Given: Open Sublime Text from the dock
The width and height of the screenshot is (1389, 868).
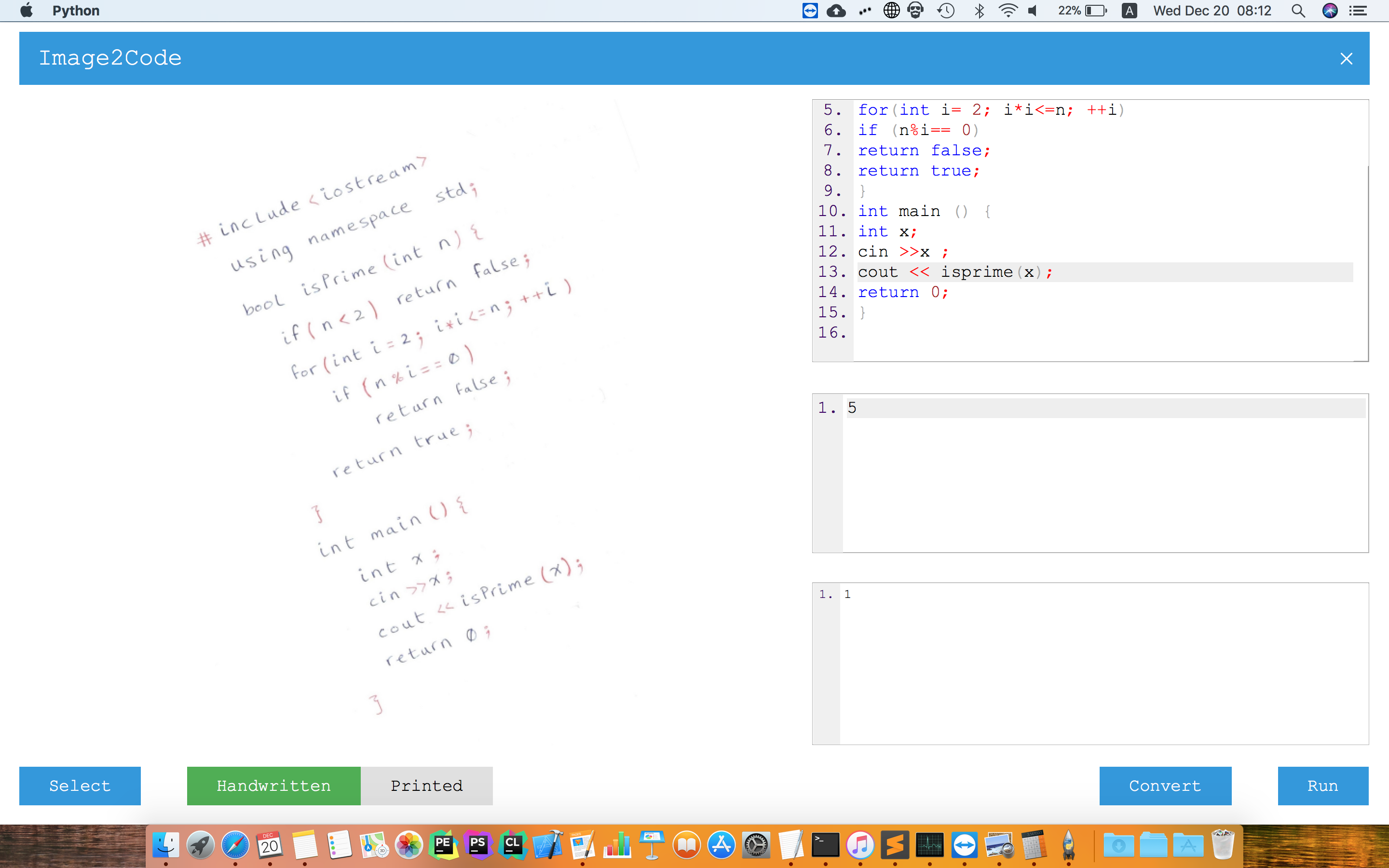Looking at the screenshot, I should point(895,845).
